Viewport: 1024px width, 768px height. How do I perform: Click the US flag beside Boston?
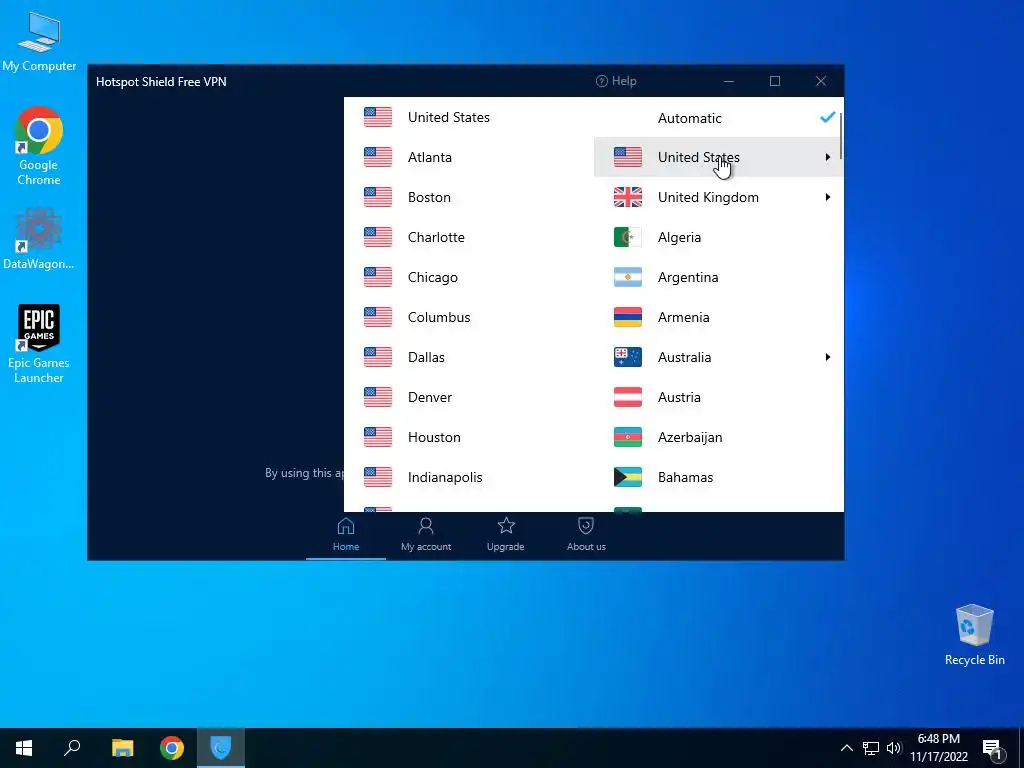tap(378, 197)
